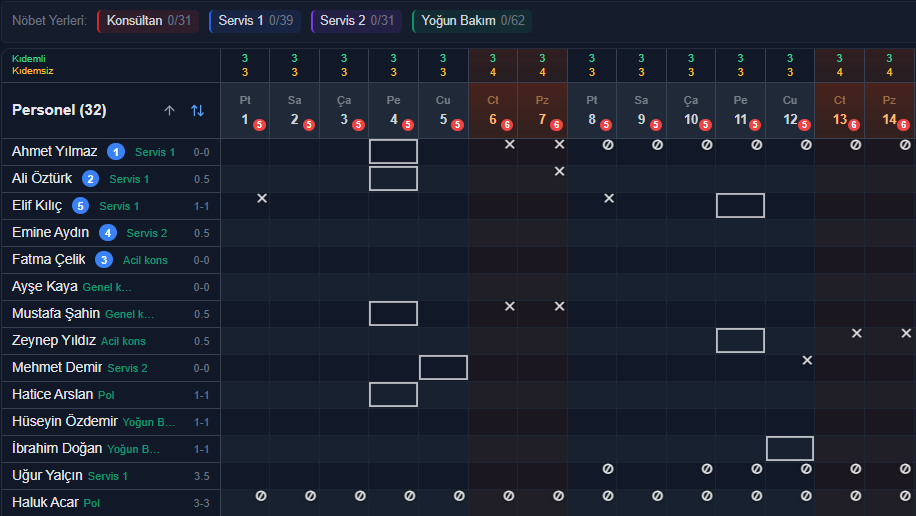Toggle Zeynep Yıldız's highlighted cell on day 11
916x516 pixels.
click(740, 341)
